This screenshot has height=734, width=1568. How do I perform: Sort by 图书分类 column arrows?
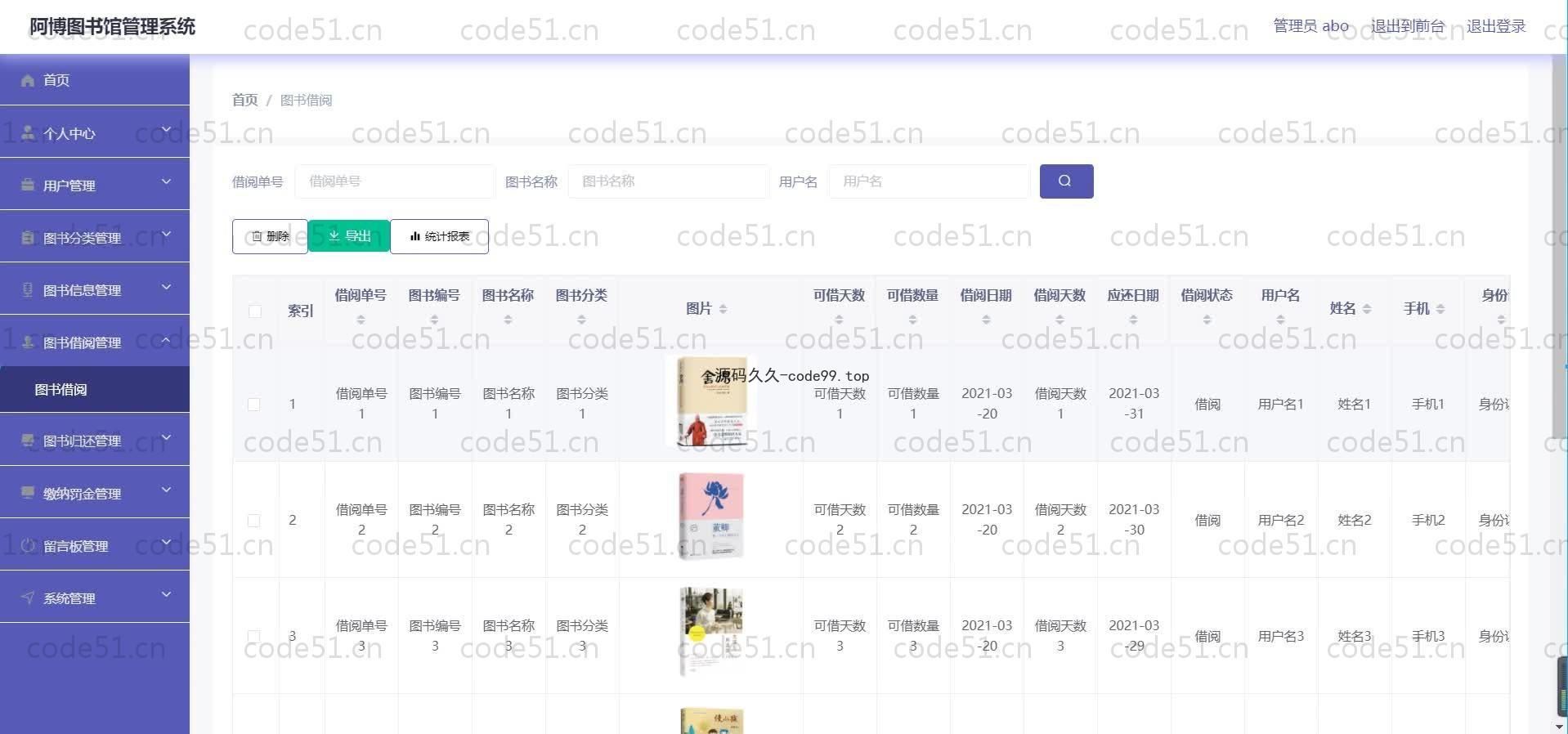(x=581, y=320)
